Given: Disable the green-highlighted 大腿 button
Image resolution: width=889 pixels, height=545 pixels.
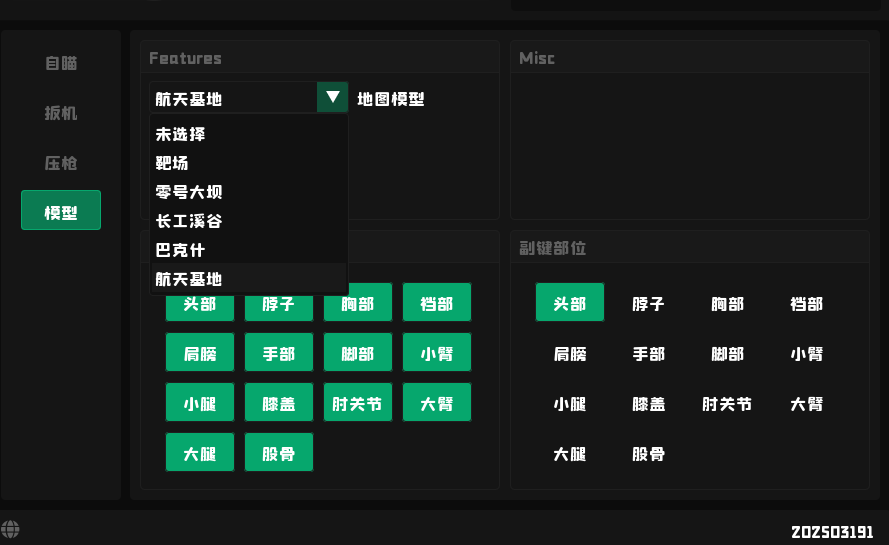Looking at the screenshot, I should [200, 453].
